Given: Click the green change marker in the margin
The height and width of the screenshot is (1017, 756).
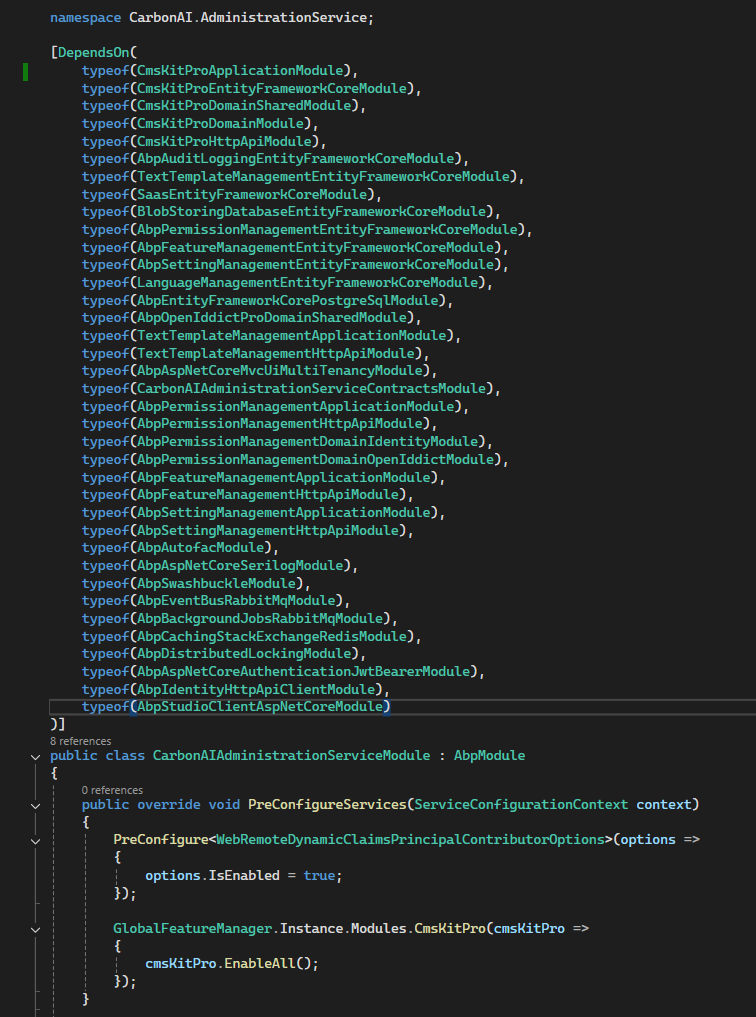Looking at the screenshot, I should 25,71.
